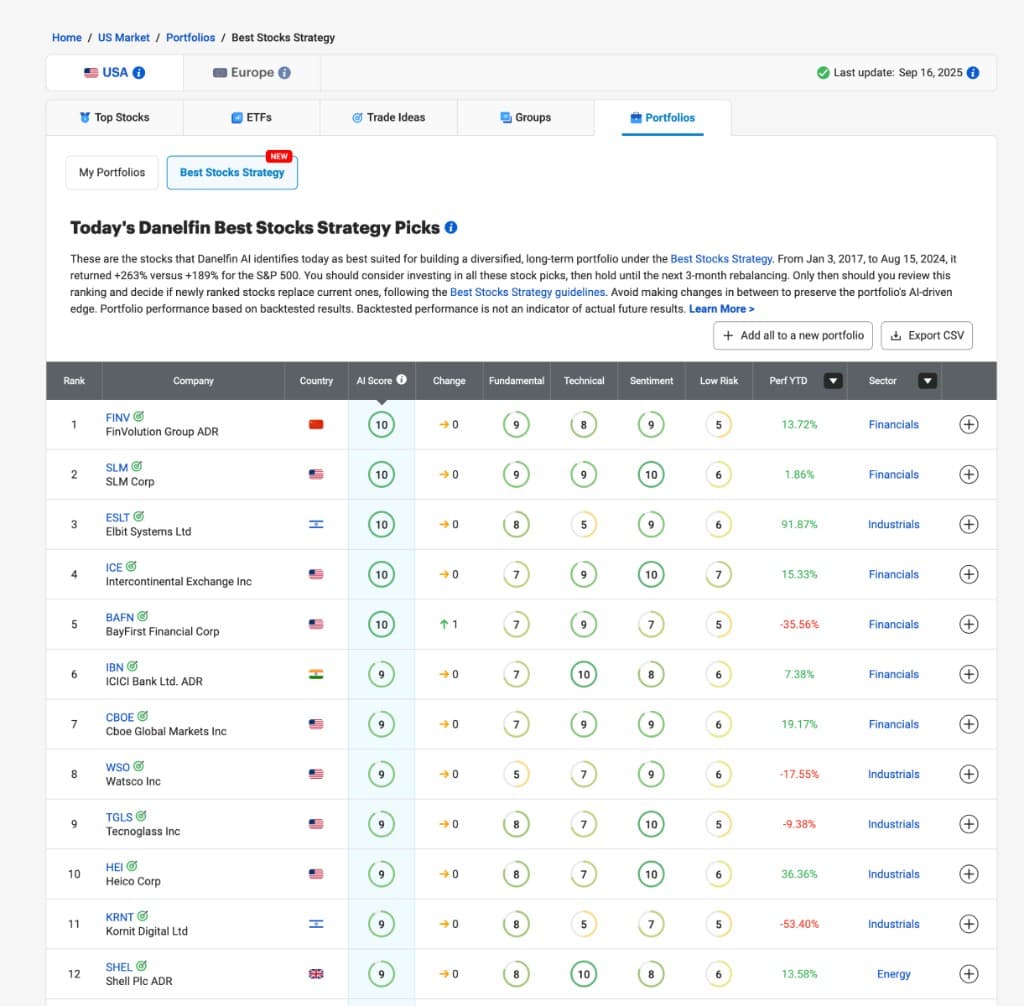This screenshot has width=1024, height=1006.
Task: Click Financials sector link in BAFN row
Action: point(893,625)
